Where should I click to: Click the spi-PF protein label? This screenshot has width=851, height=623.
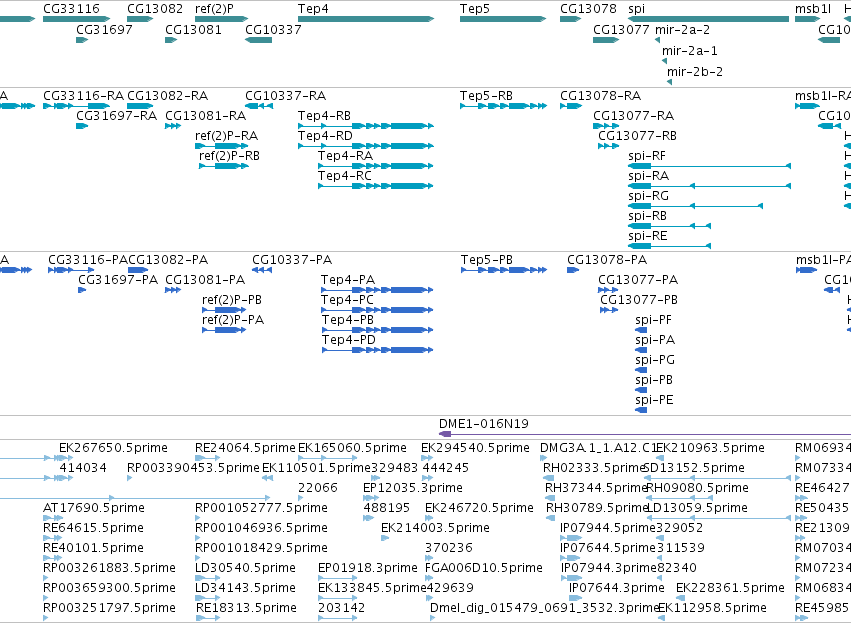(x=653, y=320)
